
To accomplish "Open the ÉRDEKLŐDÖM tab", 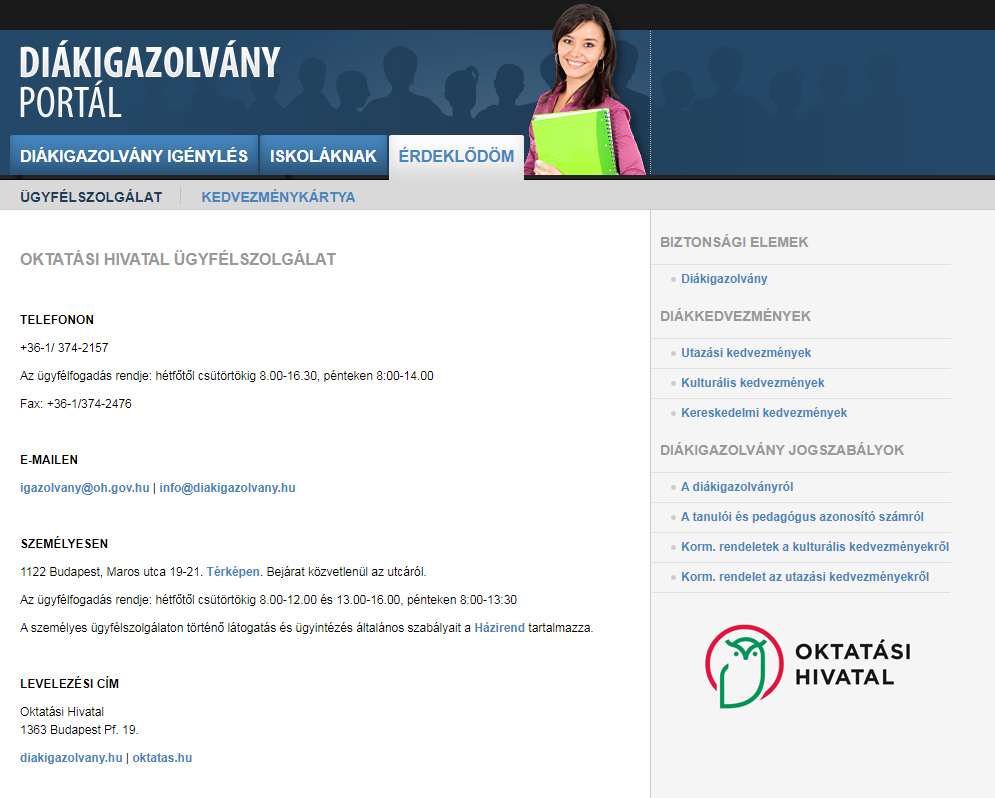I will point(456,156).
